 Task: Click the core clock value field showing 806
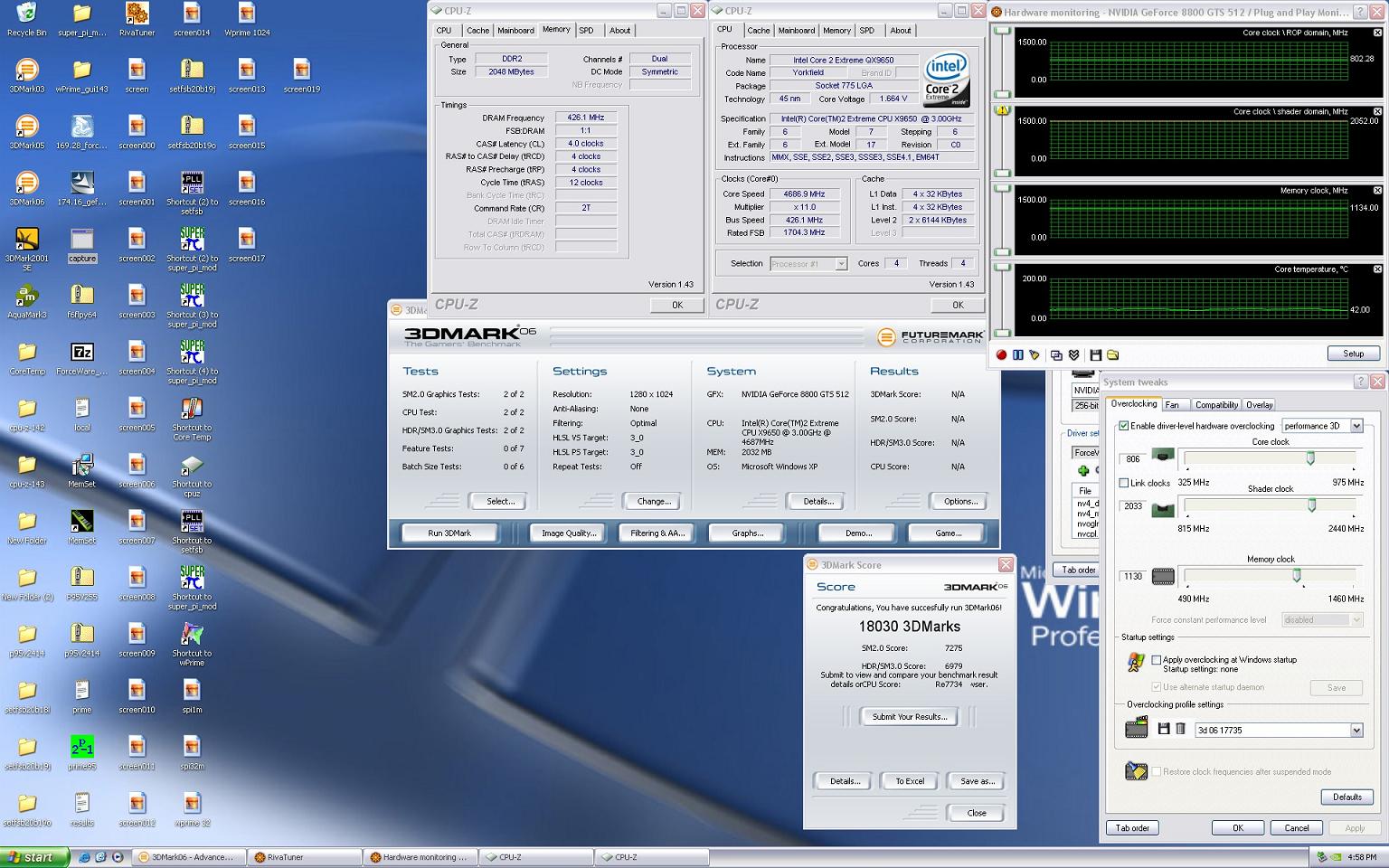click(1133, 458)
